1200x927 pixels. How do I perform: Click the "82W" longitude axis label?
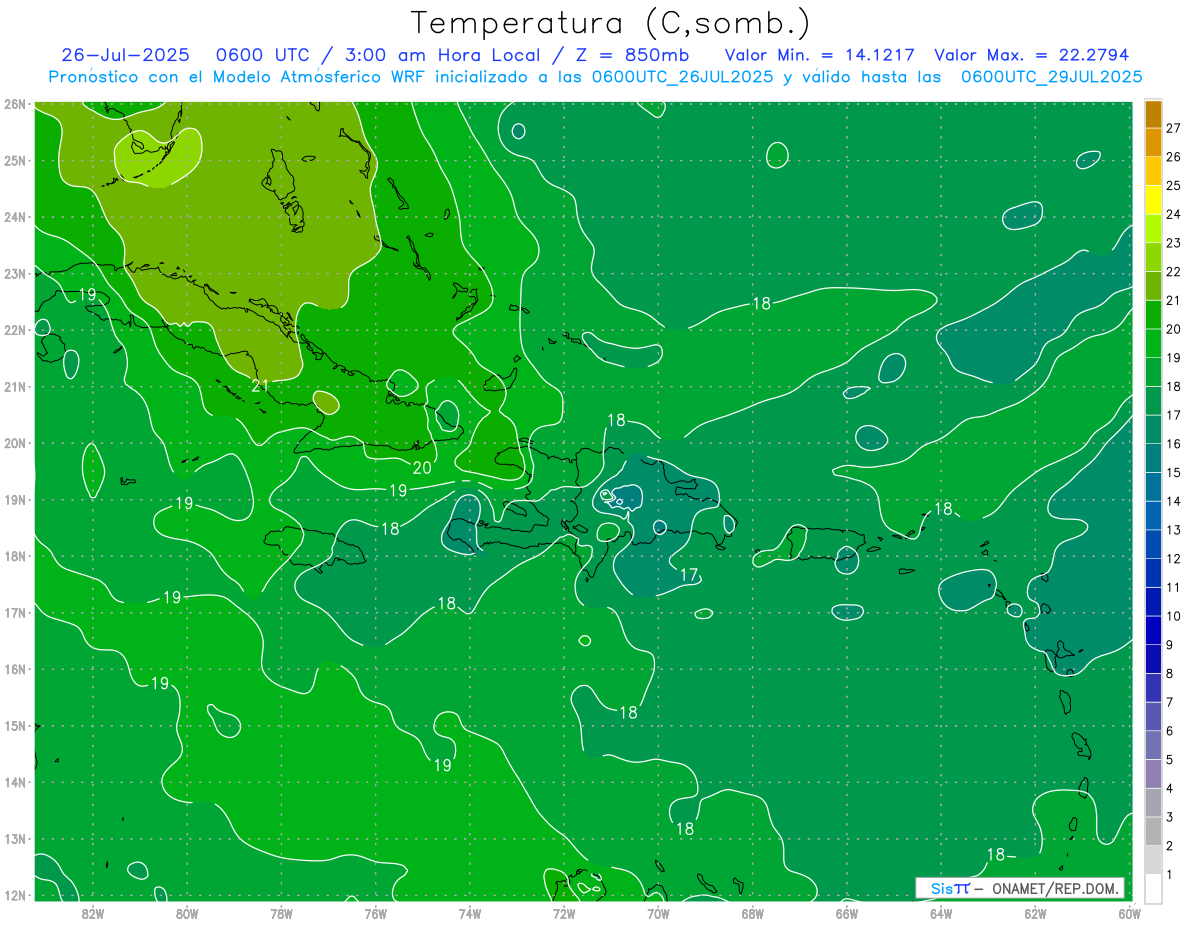pos(93,913)
